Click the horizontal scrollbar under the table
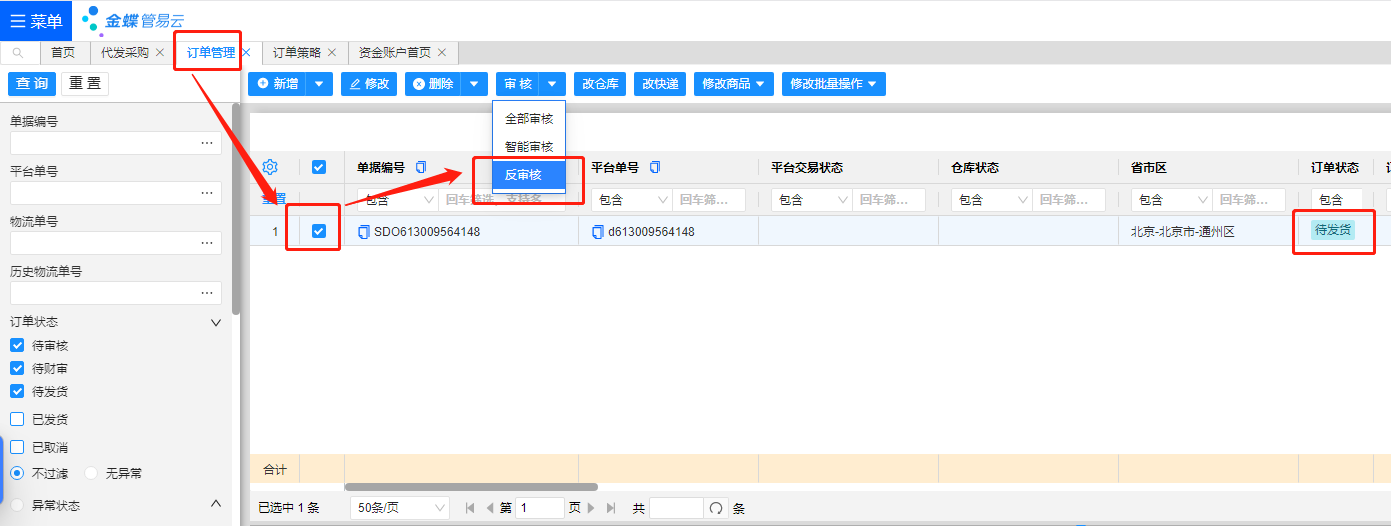Screen dimensions: 1391x526 pyautogui.click(x=470, y=487)
